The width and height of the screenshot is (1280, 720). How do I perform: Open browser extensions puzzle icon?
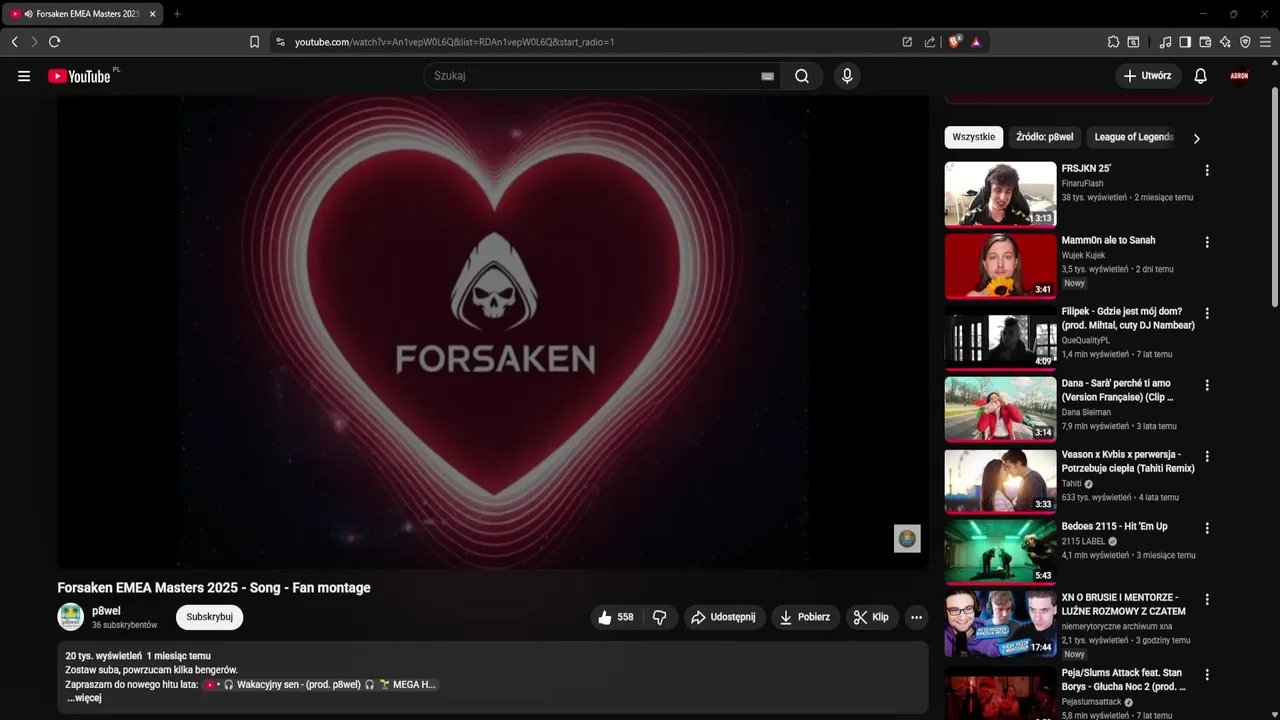(1113, 42)
